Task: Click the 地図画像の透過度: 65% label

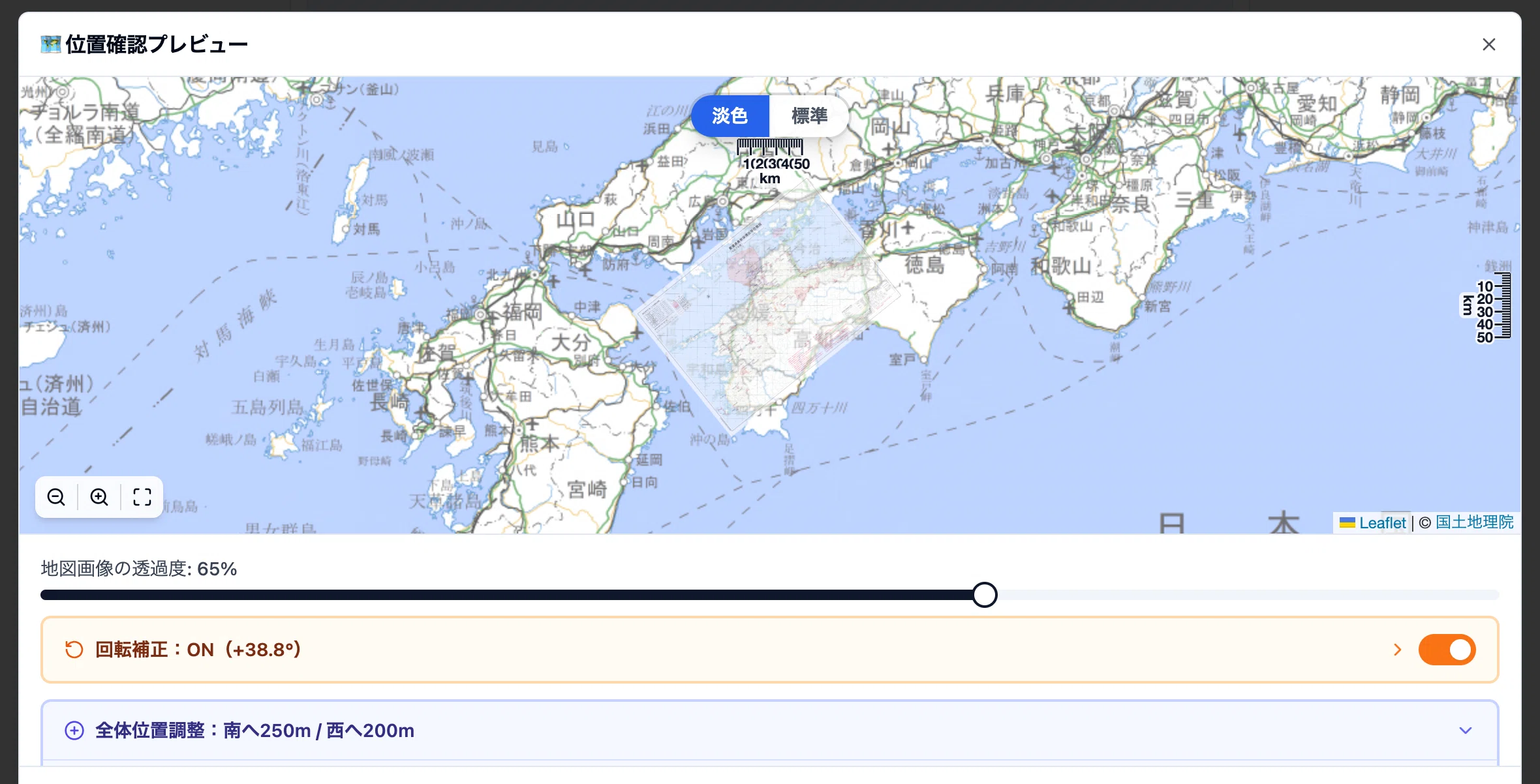Action: [138, 569]
